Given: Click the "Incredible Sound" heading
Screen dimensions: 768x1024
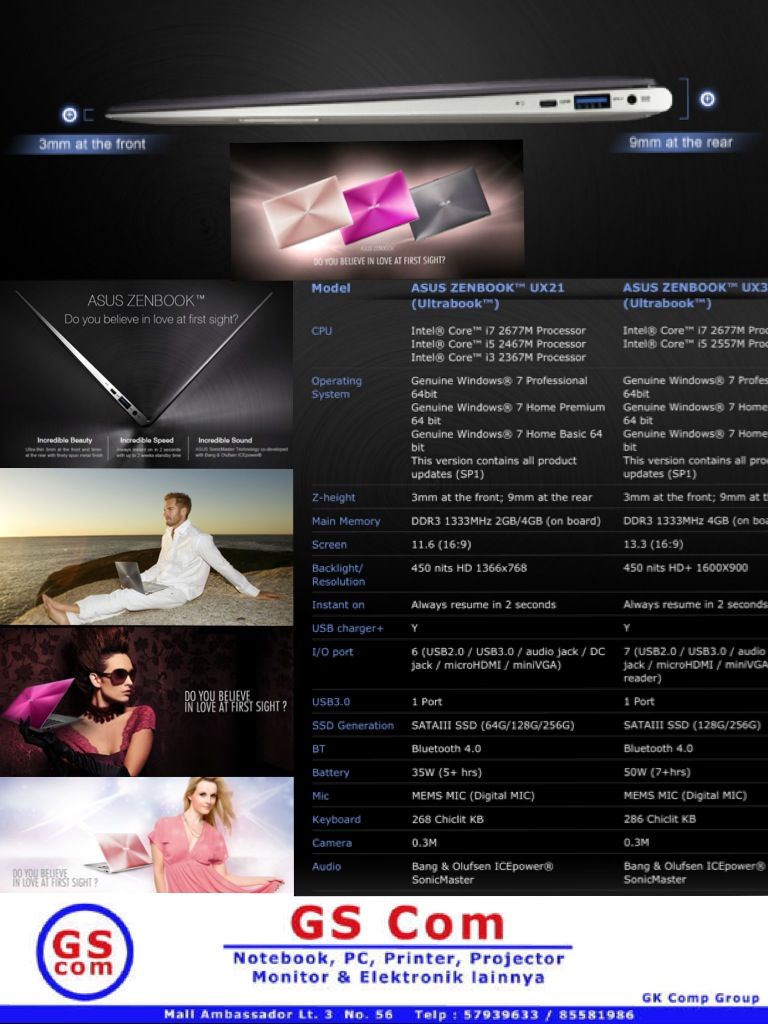Looking at the screenshot, I should (225, 440).
